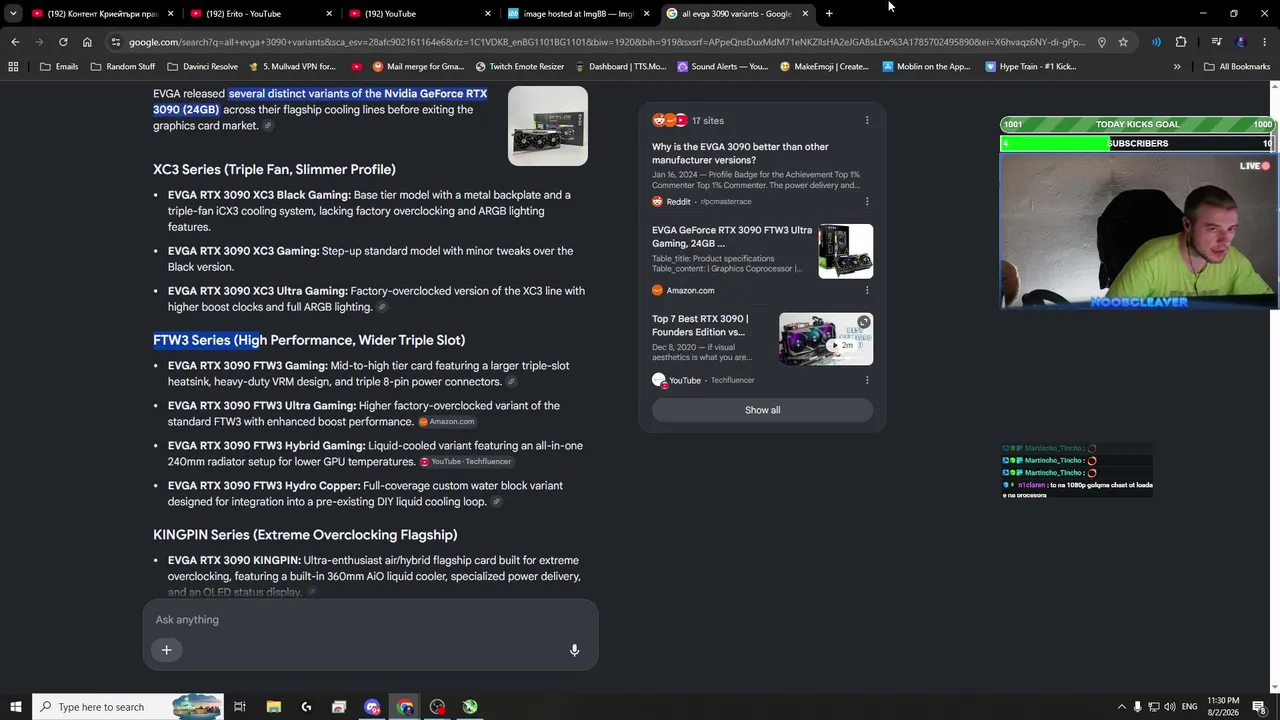Open the Chrome extensions puzzle icon
This screenshot has width=1280, height=720.
tap(1181, 42)
